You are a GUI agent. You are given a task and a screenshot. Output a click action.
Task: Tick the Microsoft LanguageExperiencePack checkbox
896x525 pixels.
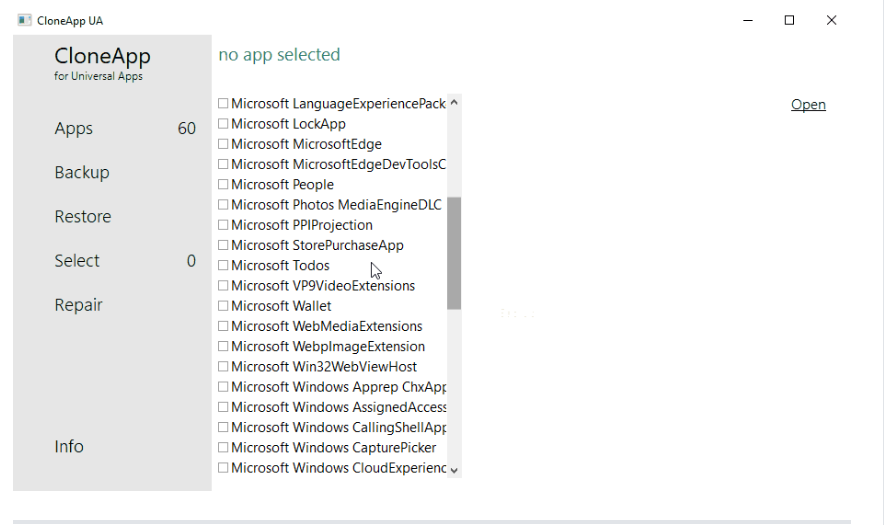click(223, 103)
